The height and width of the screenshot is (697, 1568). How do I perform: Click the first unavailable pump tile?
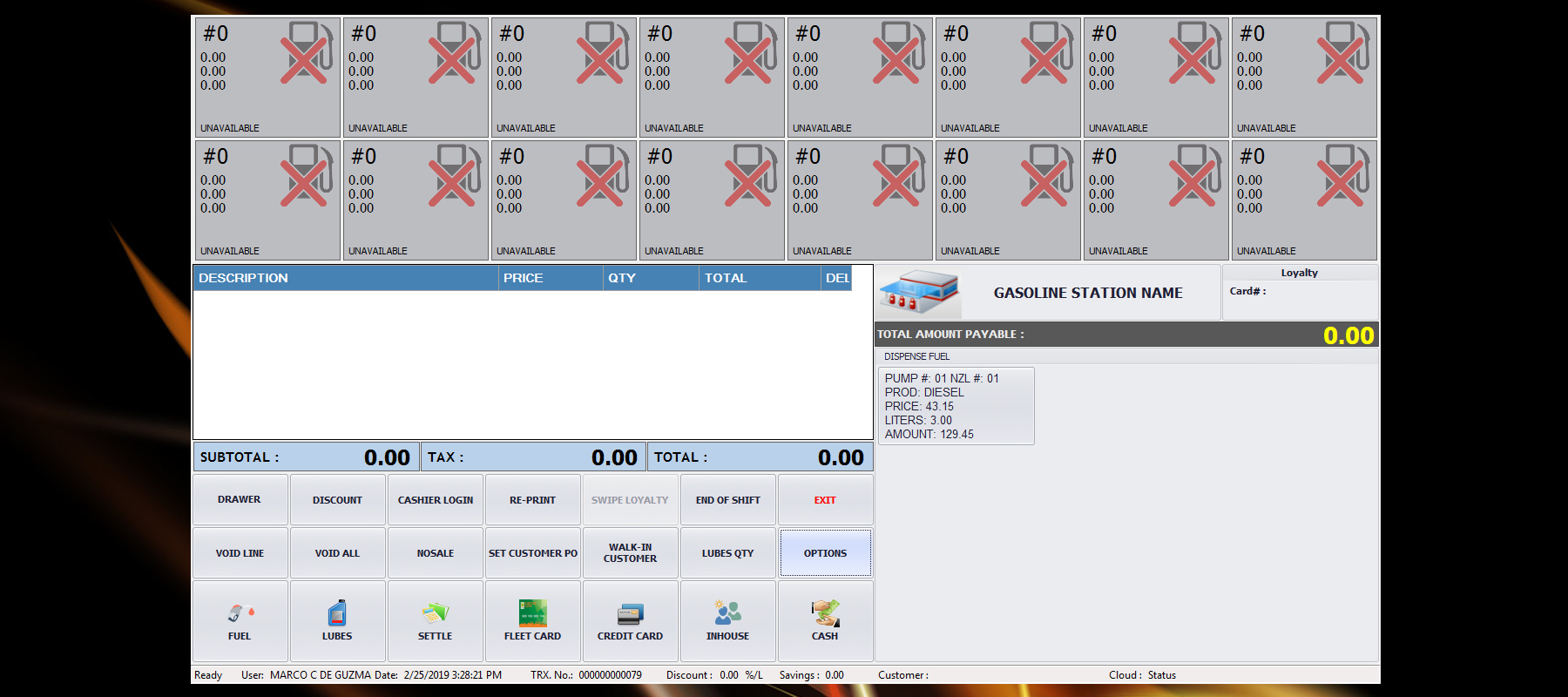[x=267, y=78]
